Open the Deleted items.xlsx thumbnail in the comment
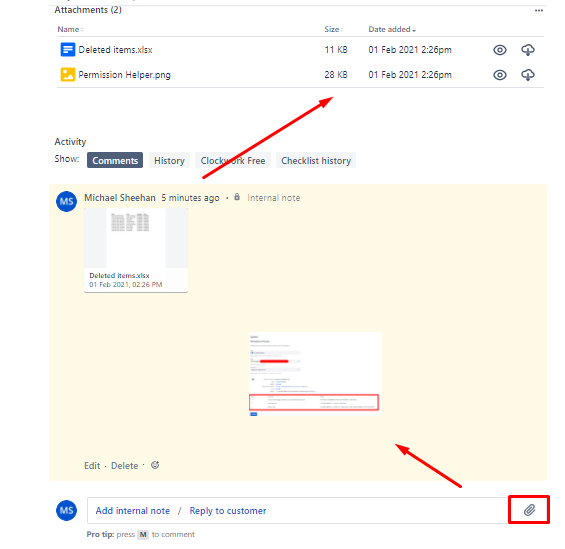The height and width of the screenshot is (549, 565). (x=136, y=250)
